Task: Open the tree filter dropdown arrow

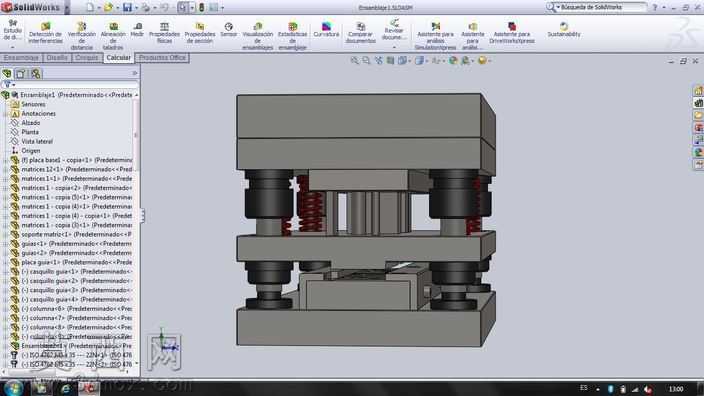Action: click(x=13, y=84)
